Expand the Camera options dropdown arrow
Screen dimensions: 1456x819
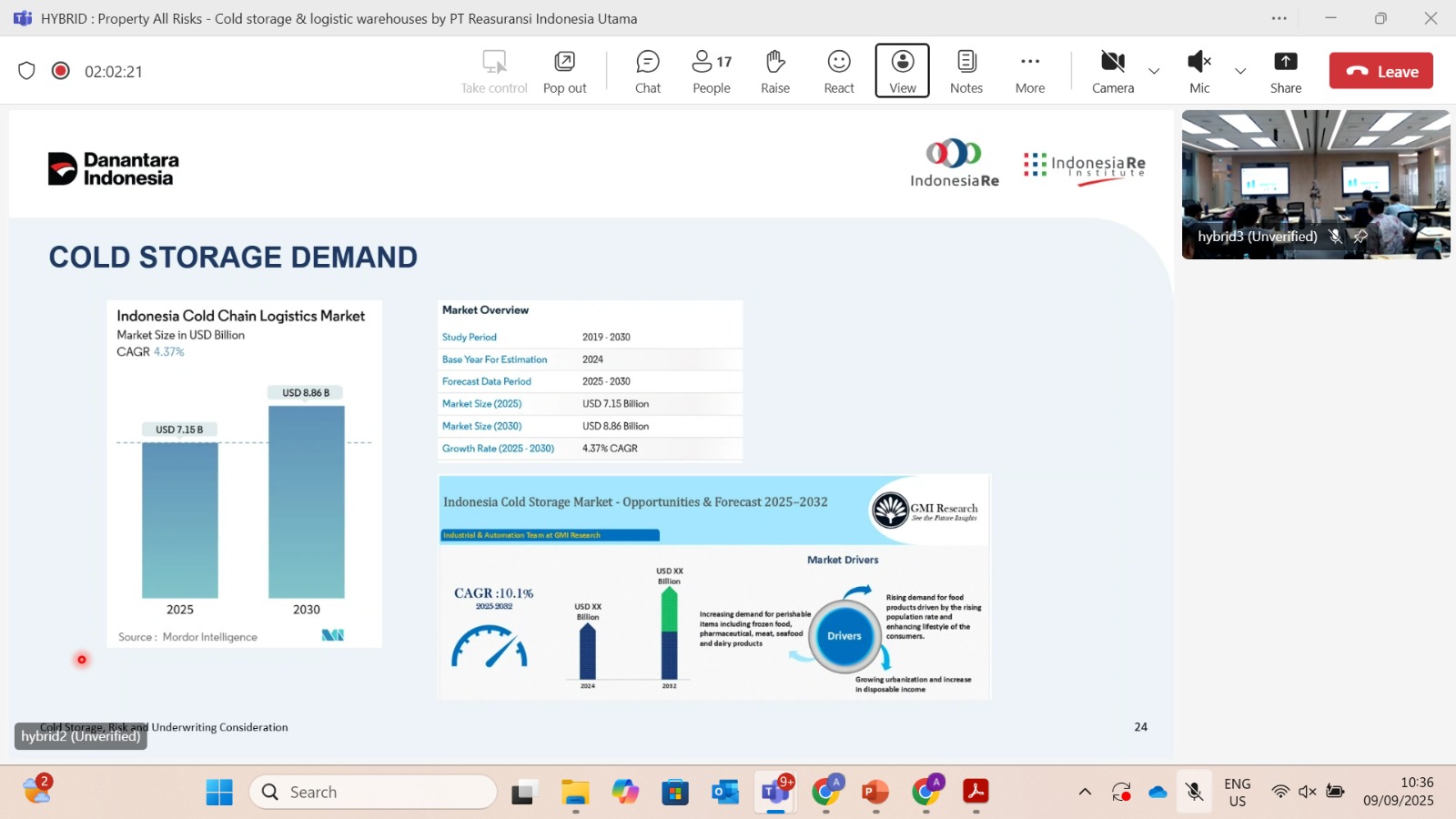tap(1154, 71)
